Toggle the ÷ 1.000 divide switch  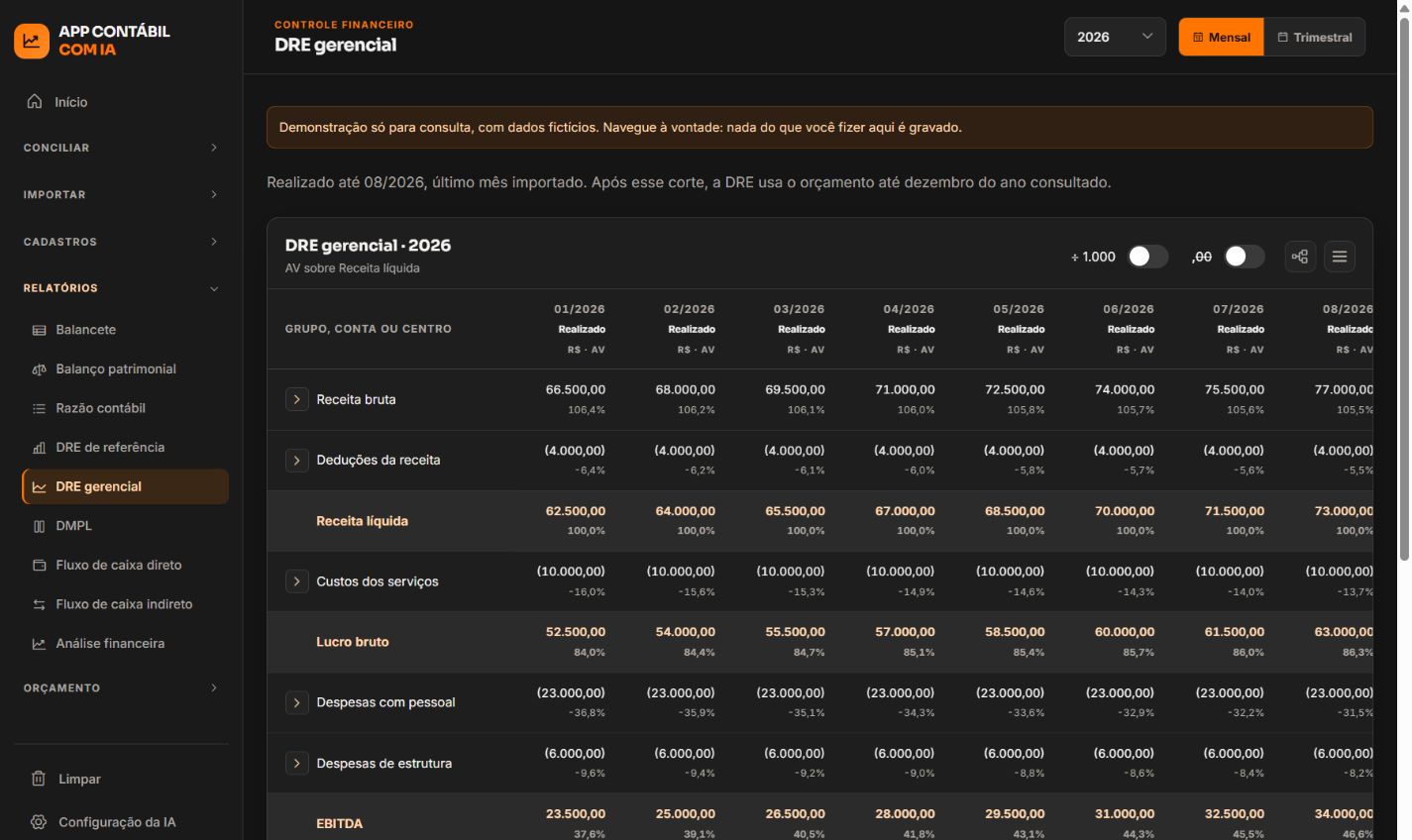(x=1147, y=257)
